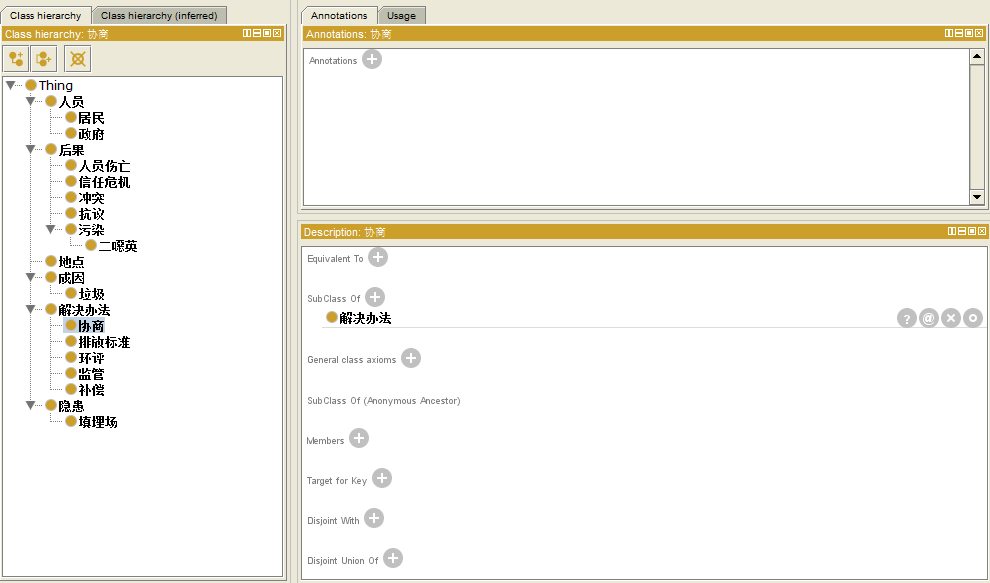This screenshot has width=990, height=583.
Task: Split the Class hierarchy panel horizontally
Action: click(257, 33)
